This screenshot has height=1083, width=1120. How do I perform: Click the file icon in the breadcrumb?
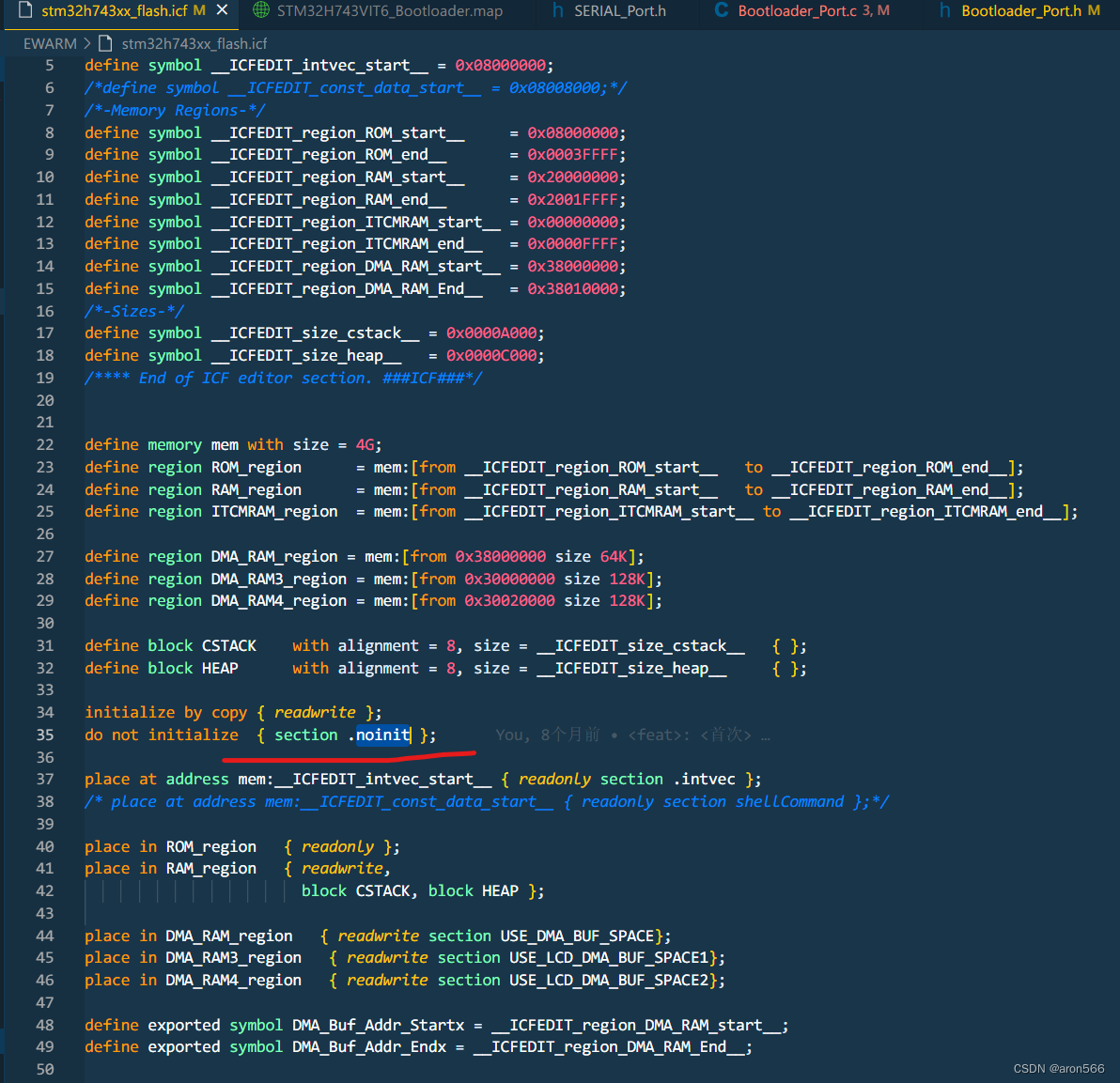click(105, 43)
